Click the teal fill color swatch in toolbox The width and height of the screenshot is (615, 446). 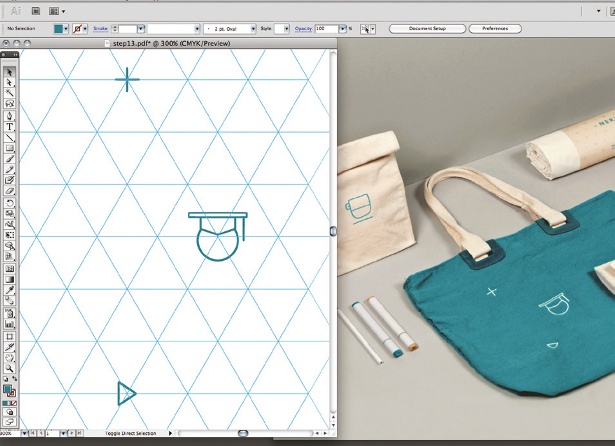pyautogui.click(x=7, y=389)
